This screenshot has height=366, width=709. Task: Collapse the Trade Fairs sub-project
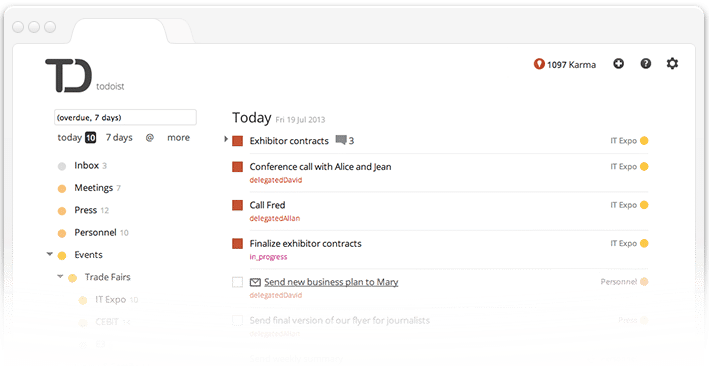coord(60,276)
